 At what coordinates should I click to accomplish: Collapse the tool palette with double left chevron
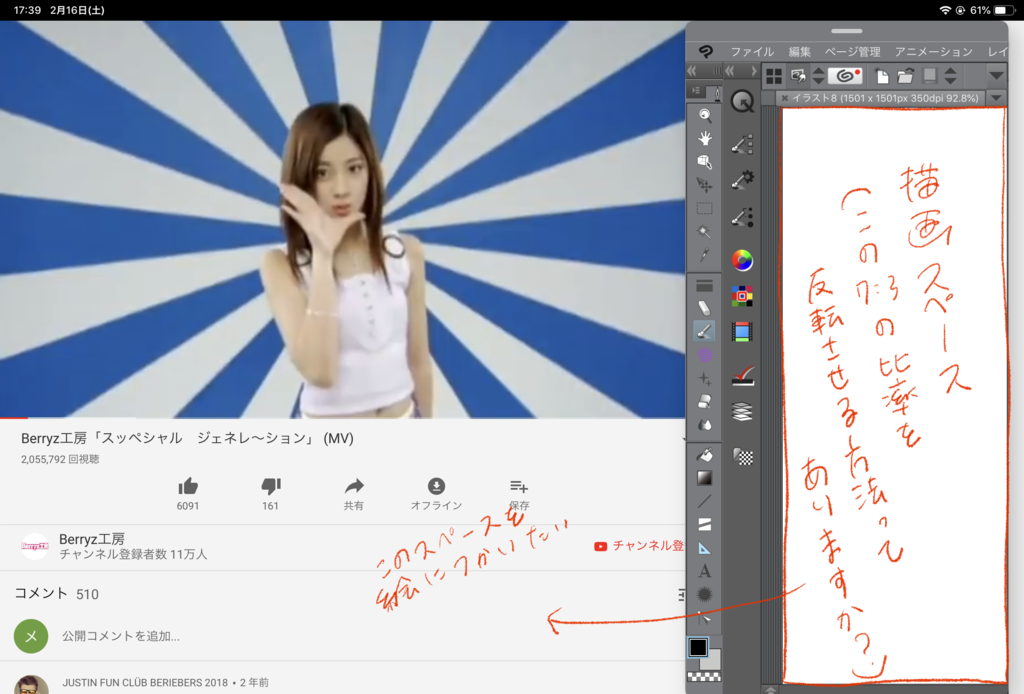tap(692, 71)
